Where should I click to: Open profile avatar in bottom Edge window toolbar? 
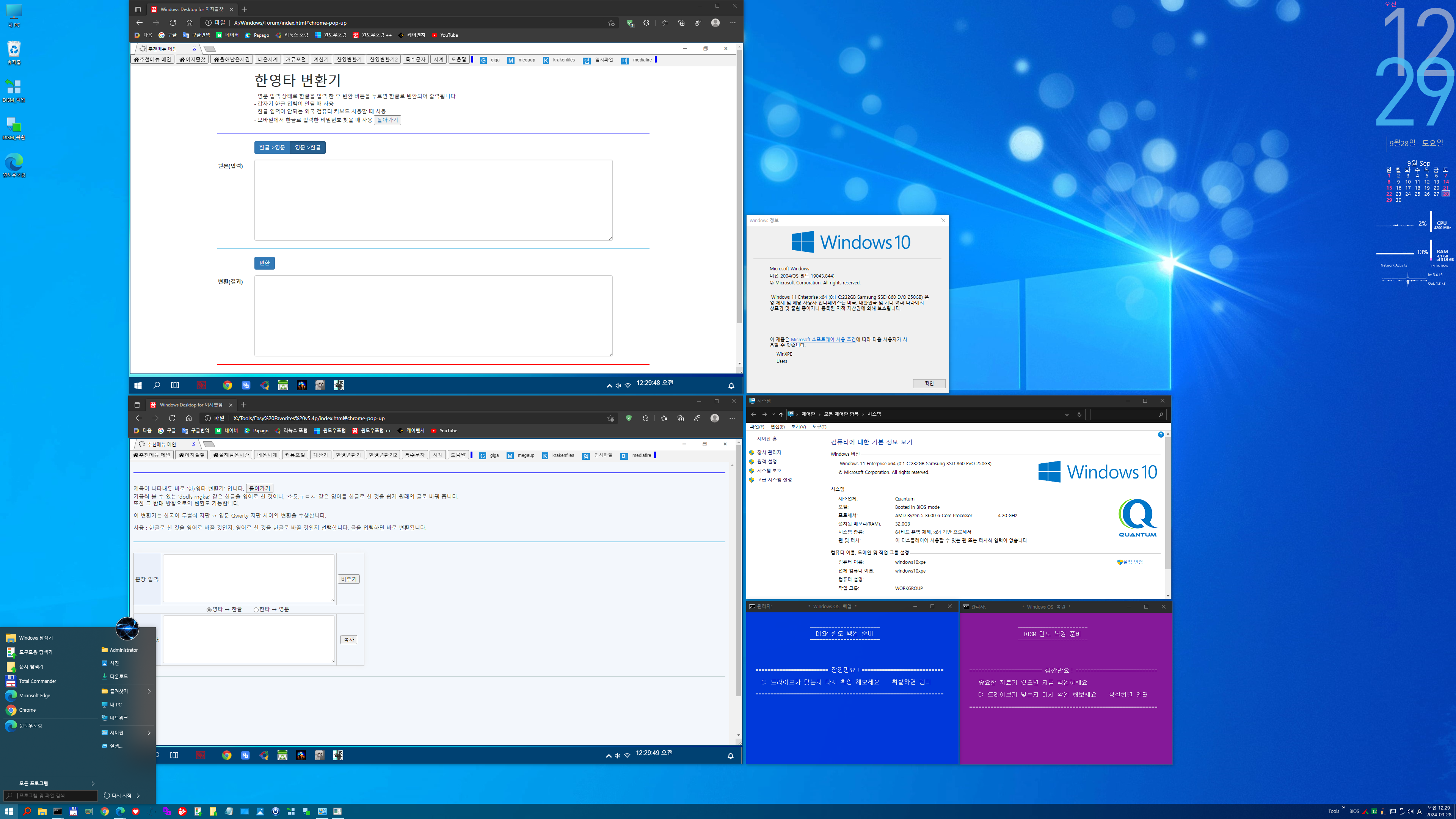click(714, 418)
